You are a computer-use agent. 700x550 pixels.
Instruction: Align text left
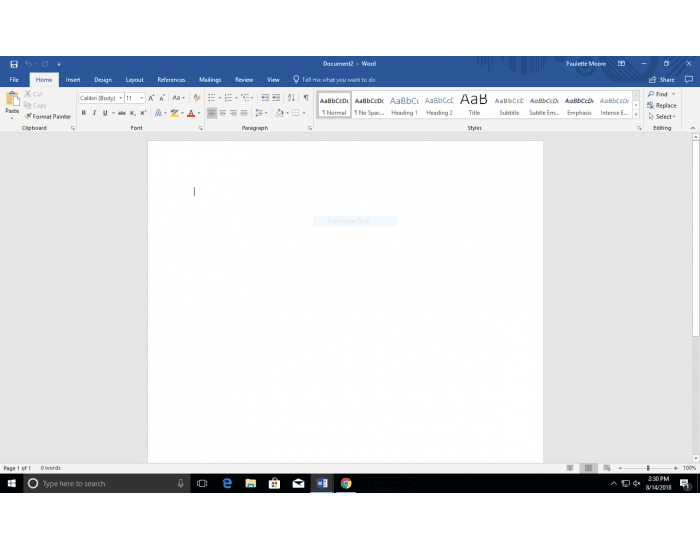click(212, 113)
